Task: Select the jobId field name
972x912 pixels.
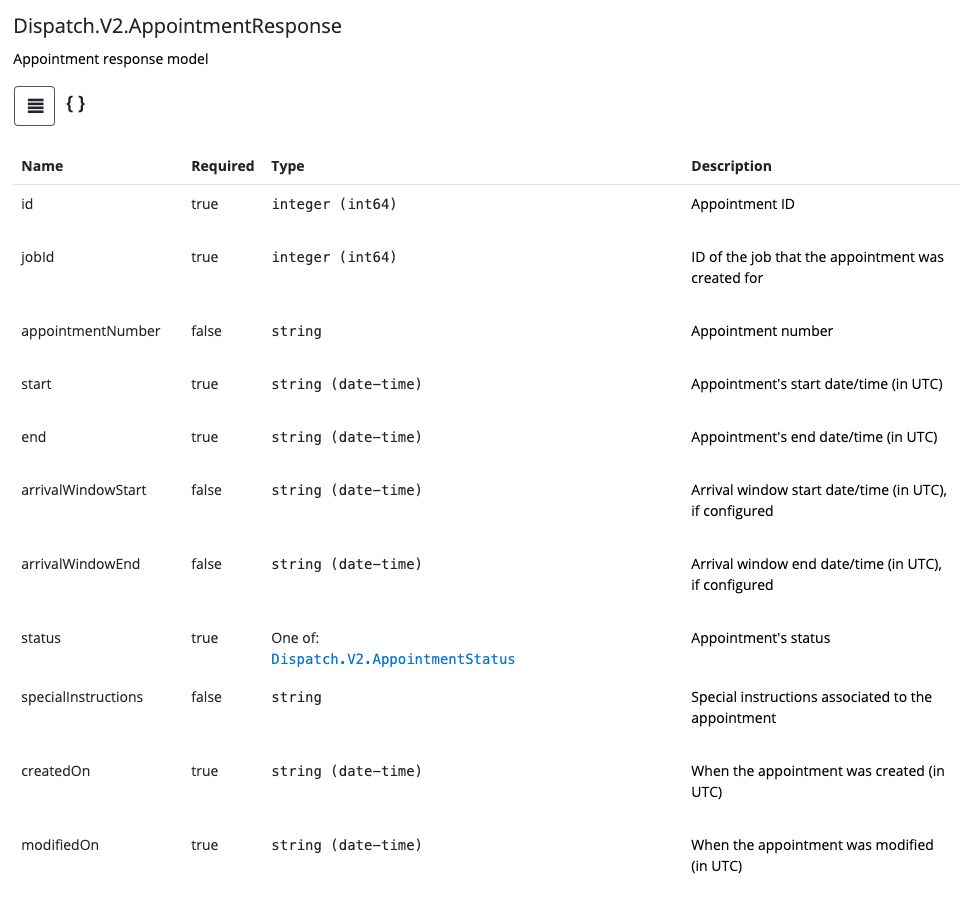Action: tap(38, 257)
